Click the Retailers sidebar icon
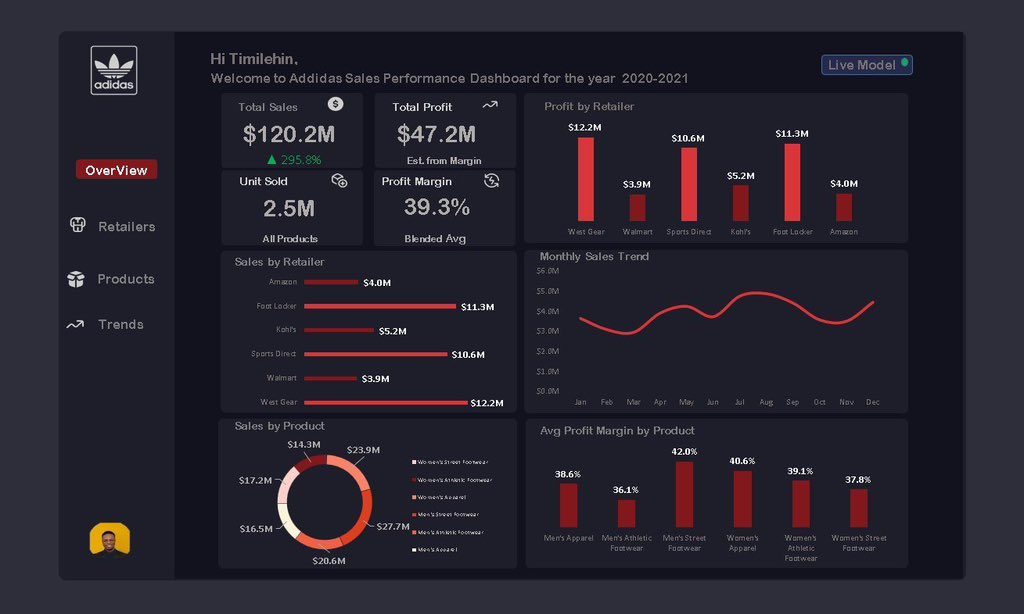Viewport: 1024px width, 614px height. click(x=78, y=225)
